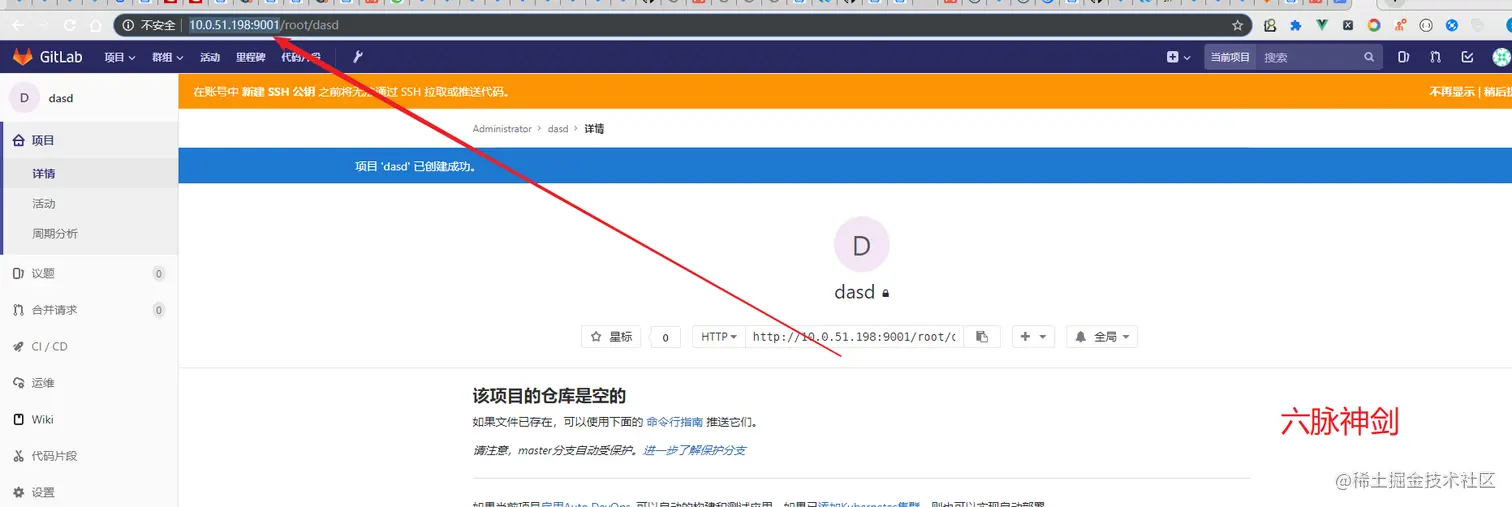Open Wiki in the sidebar
Viewport: 1512px width, 507px height.
tap(89, 419)
